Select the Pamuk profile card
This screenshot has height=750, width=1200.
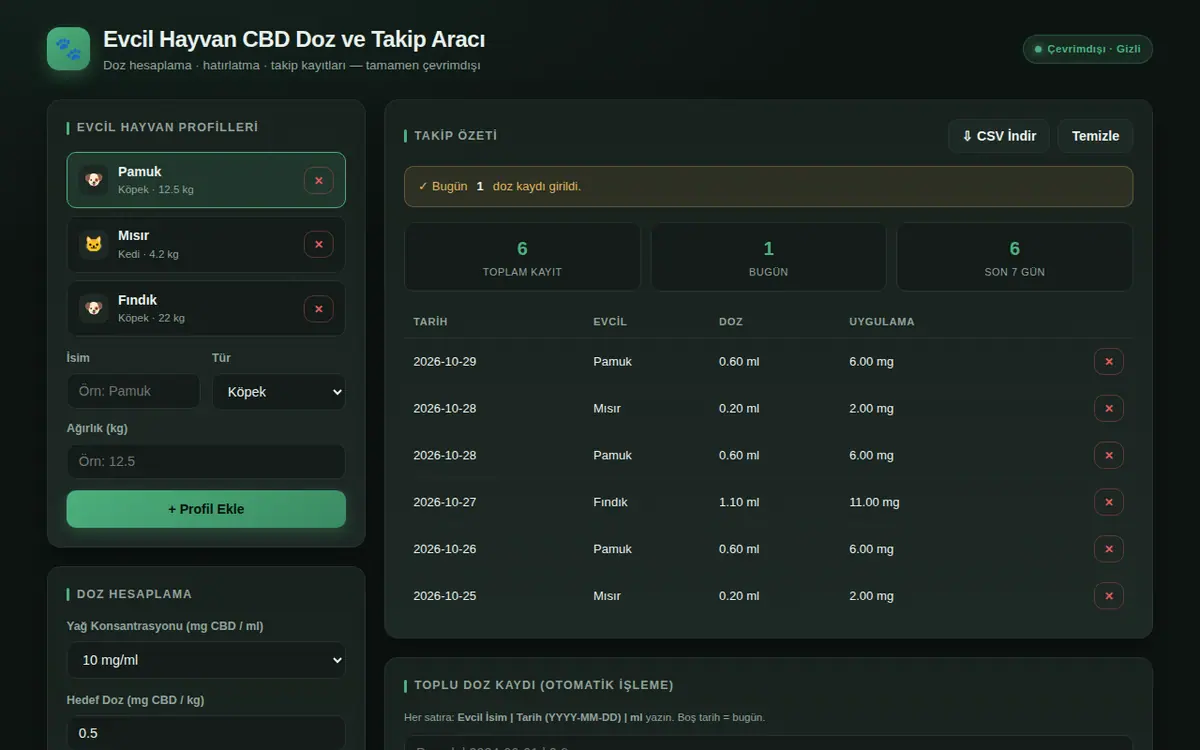(206, 180)
